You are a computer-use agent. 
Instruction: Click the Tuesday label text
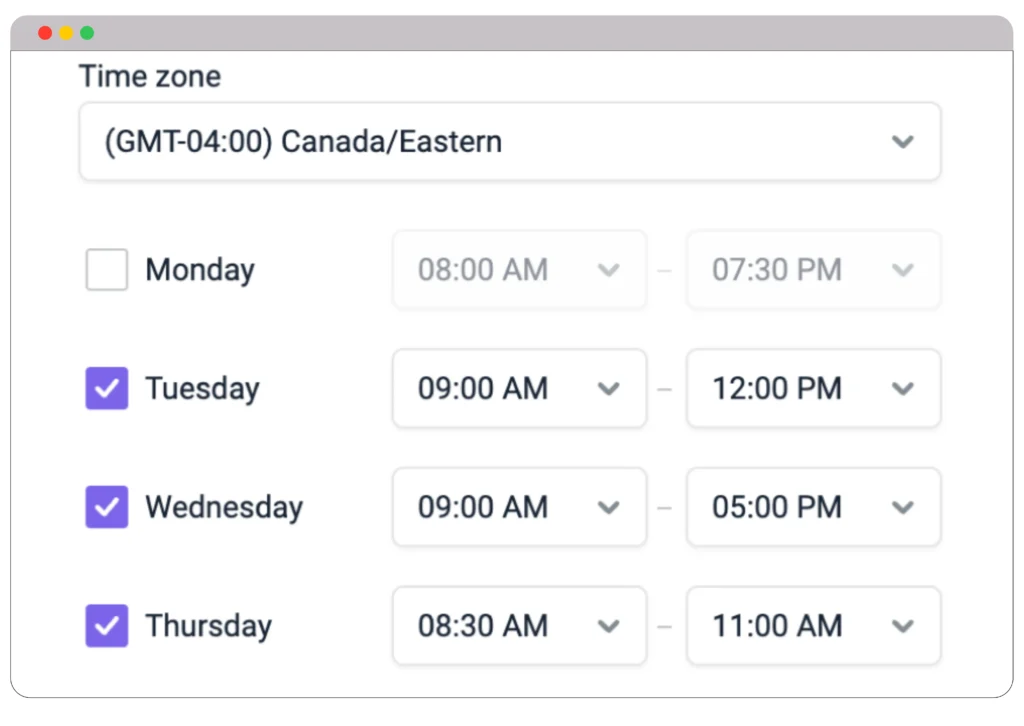[x=202, y=388]
